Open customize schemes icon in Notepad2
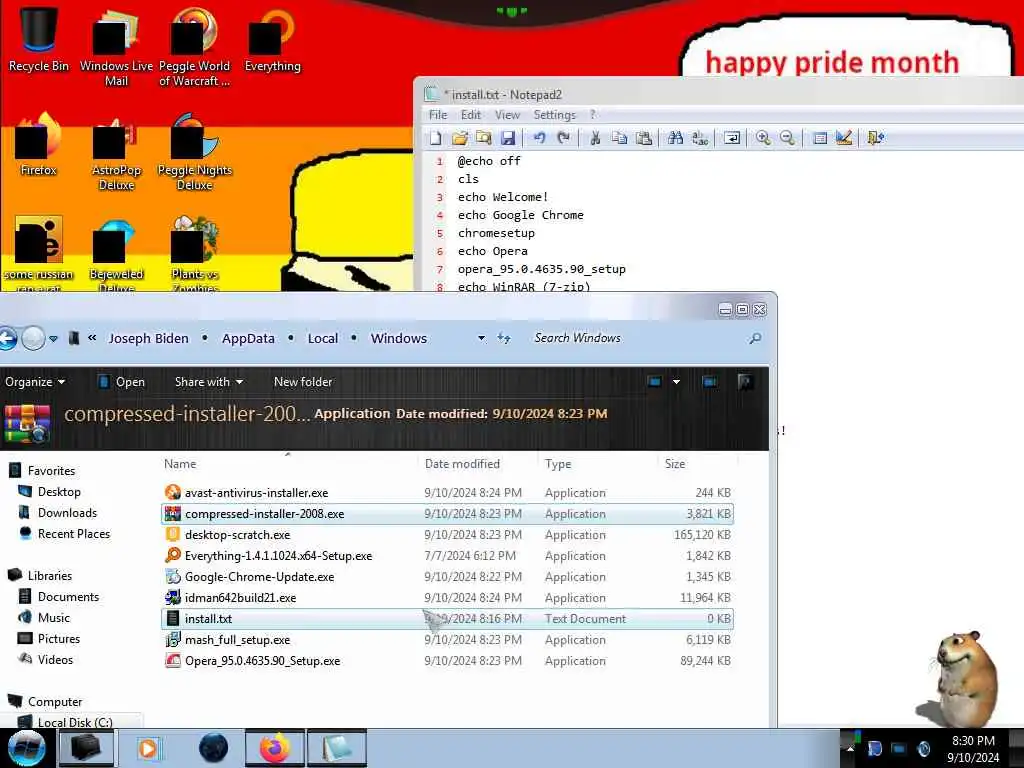1024x768 pixels. 844,138
